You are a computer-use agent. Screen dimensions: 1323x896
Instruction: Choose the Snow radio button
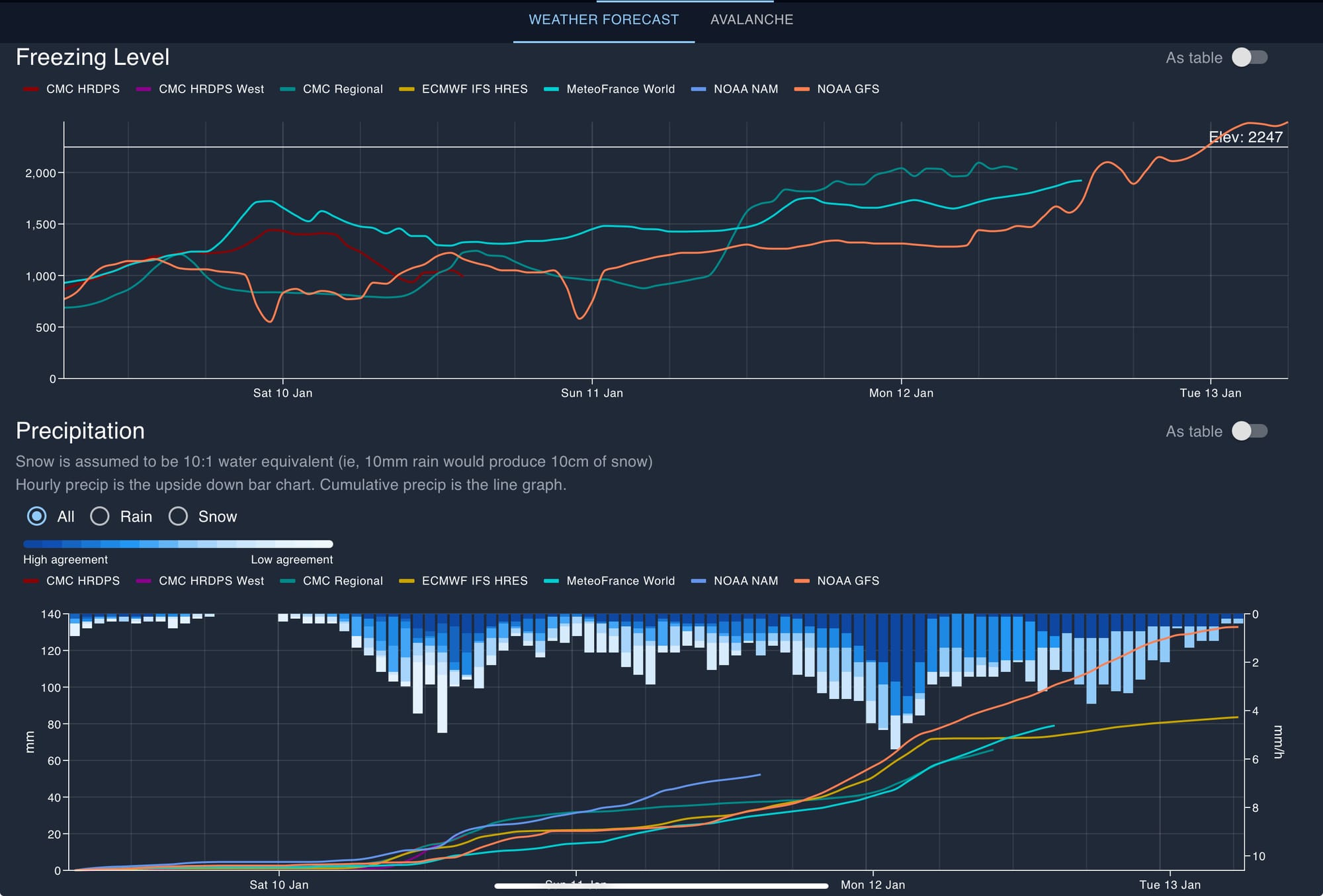point(178,516)
